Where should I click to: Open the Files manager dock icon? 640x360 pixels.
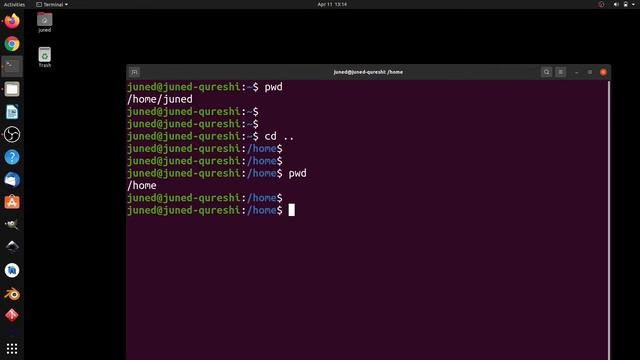click(12, 89)
